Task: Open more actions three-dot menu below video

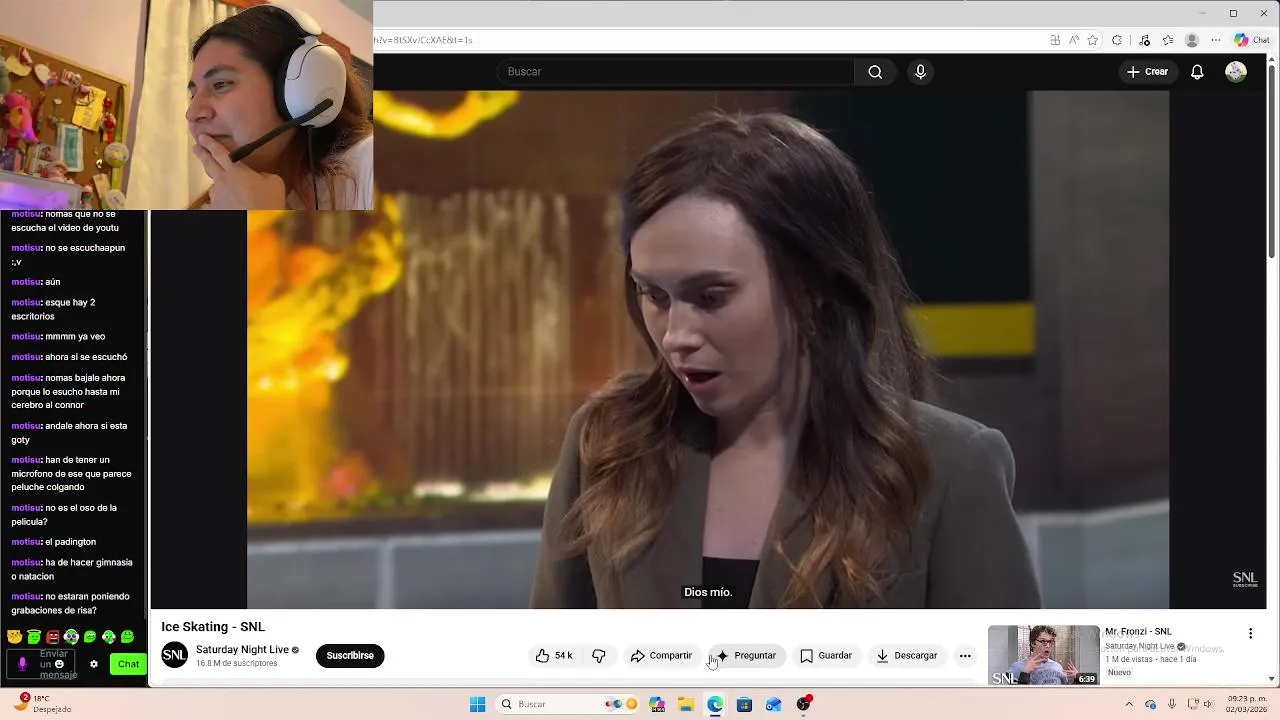Action: [965, 656]
